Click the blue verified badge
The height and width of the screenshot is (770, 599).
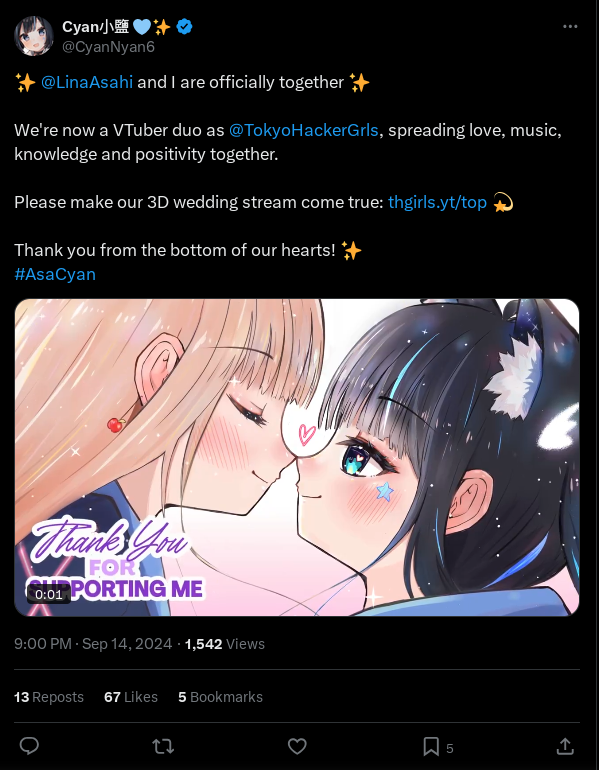[185, 27]
